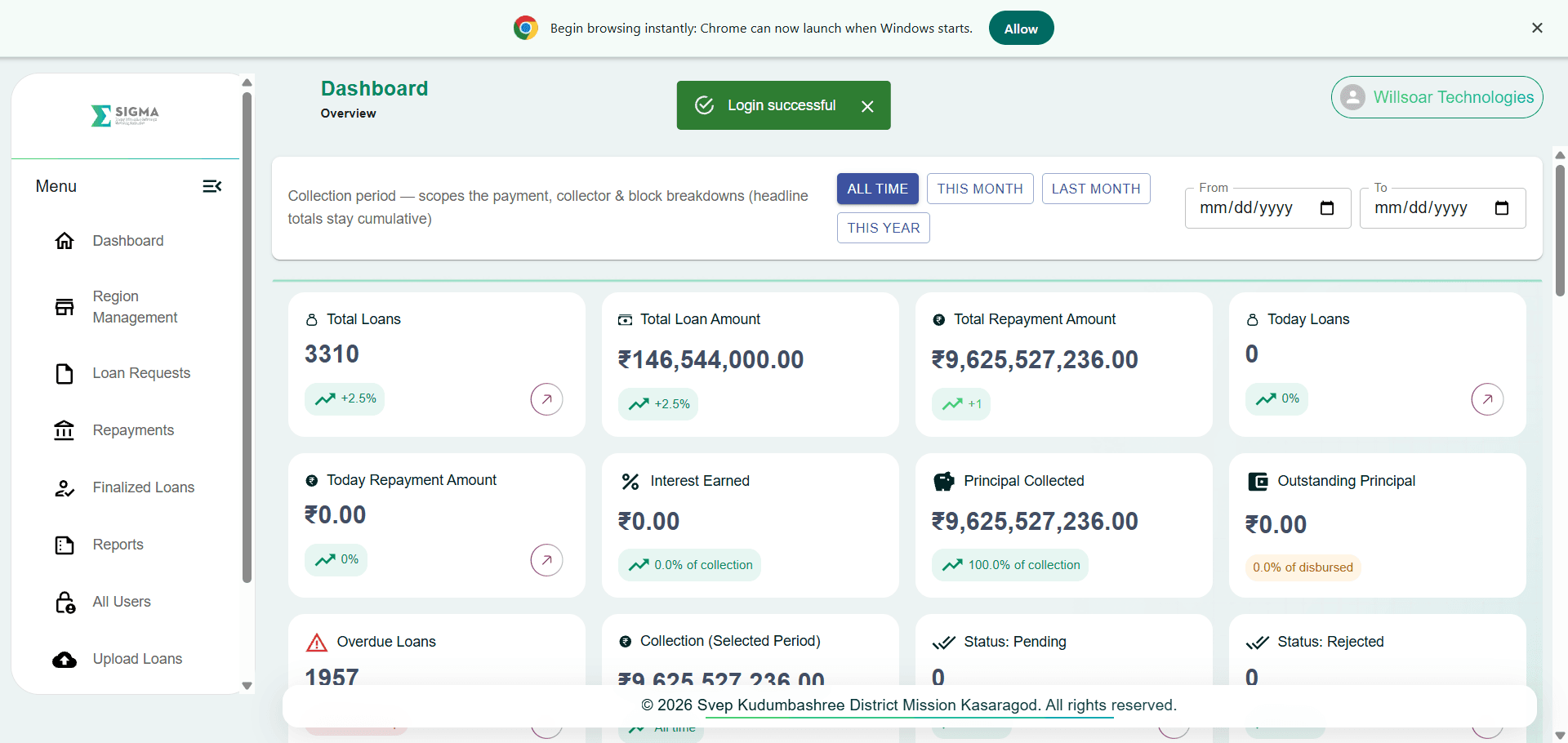Click the Outstanding Principal wallet icon

(1258, 482)
